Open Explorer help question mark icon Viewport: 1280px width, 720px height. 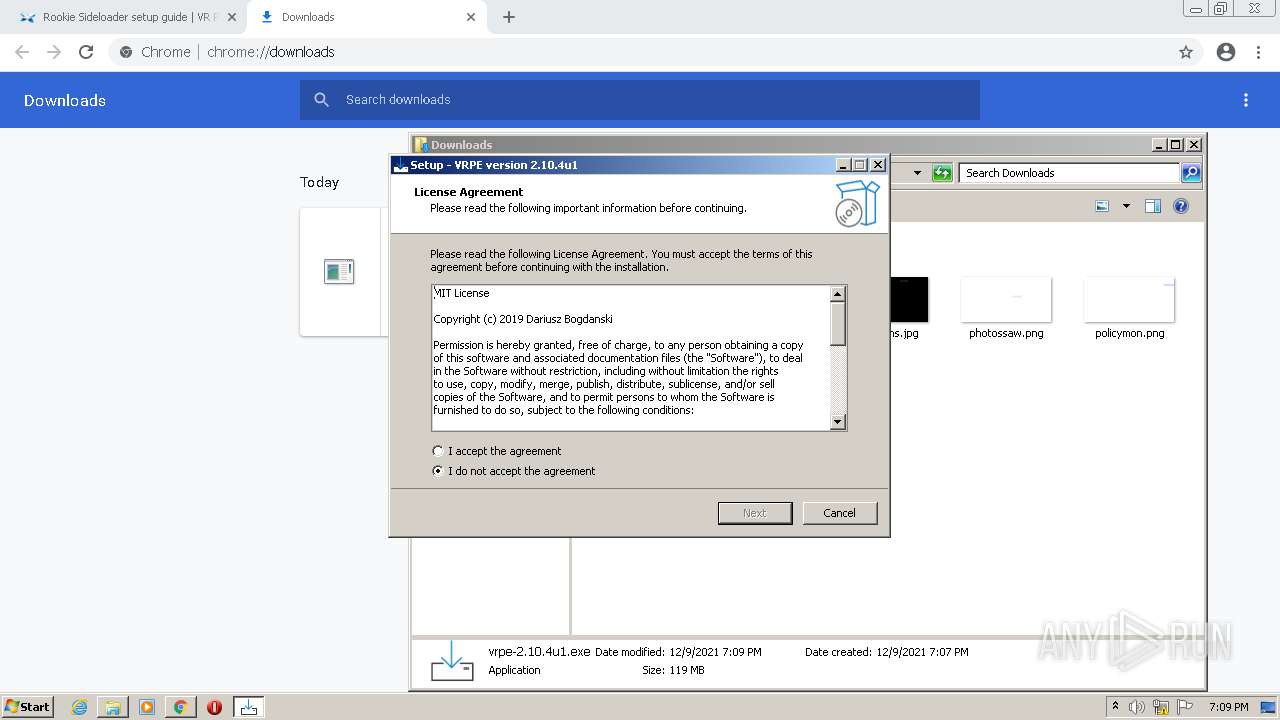click(1181, 206)
